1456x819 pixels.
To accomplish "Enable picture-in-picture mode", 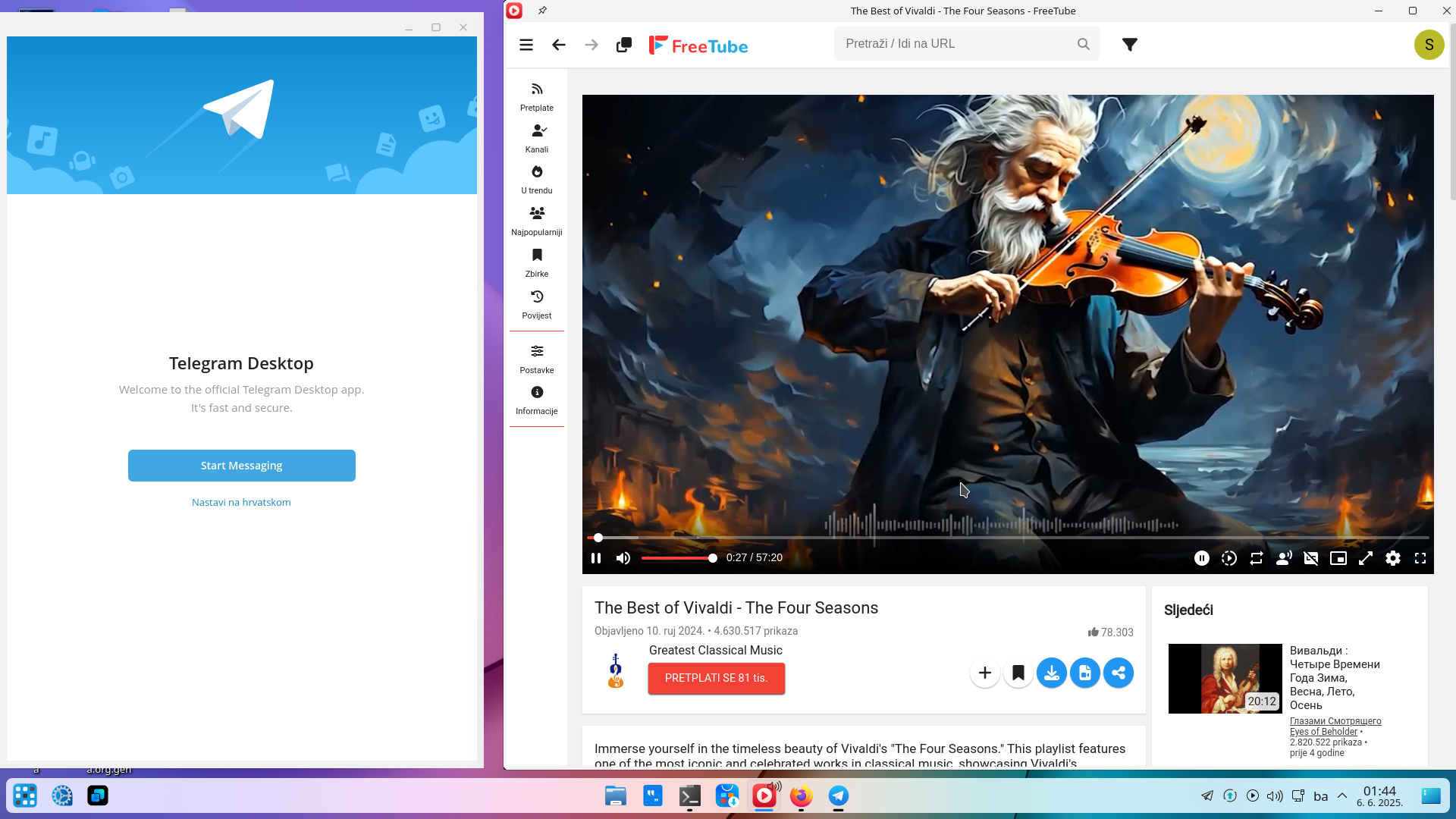I will (x=1338, y=558).
